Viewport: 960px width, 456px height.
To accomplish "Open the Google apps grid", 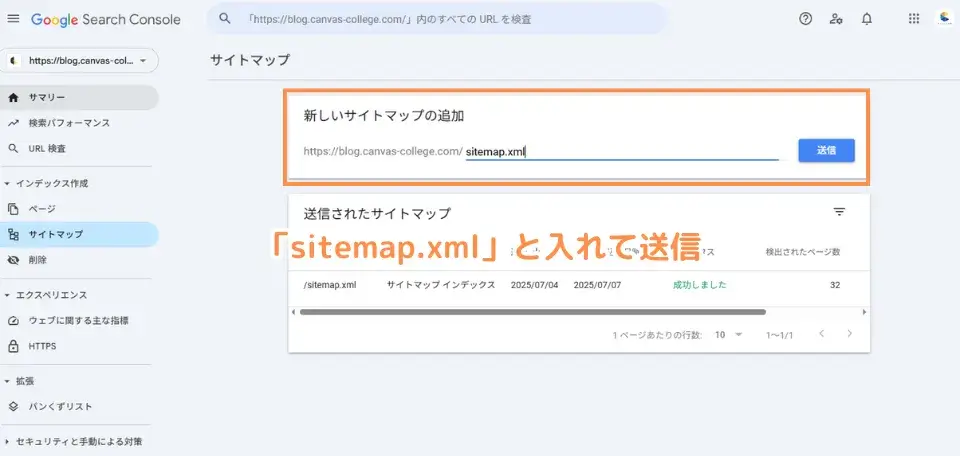I will point(914,19).
